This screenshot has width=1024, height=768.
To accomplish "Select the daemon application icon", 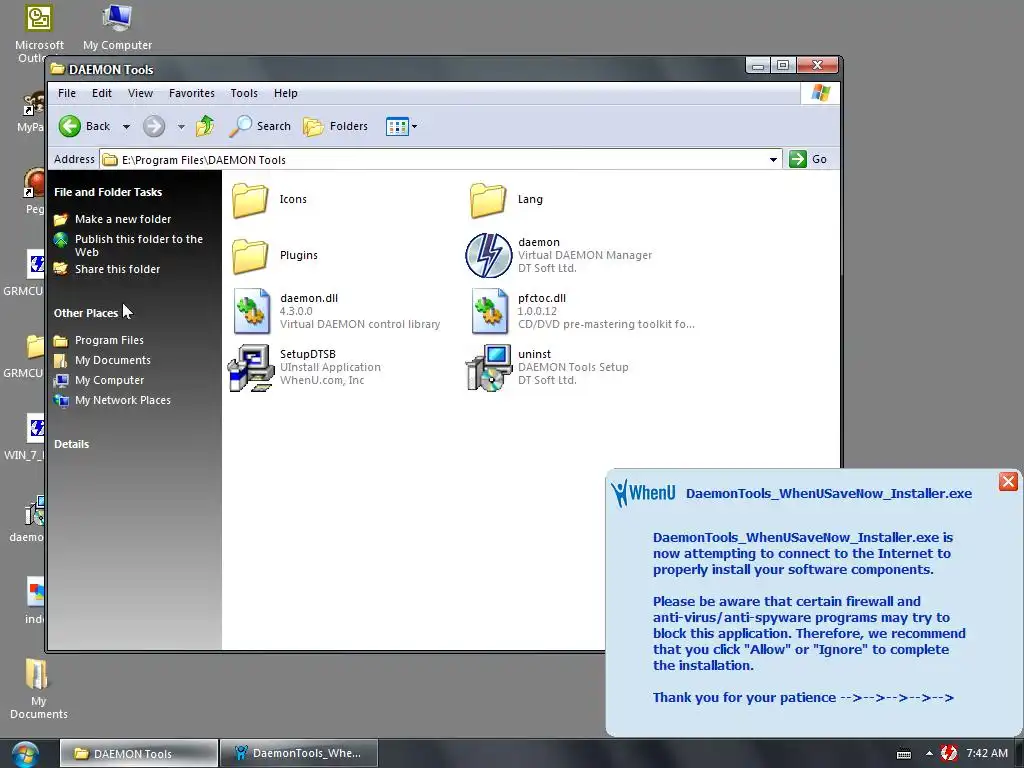I will pyautogui.click(x=488, y=255).
